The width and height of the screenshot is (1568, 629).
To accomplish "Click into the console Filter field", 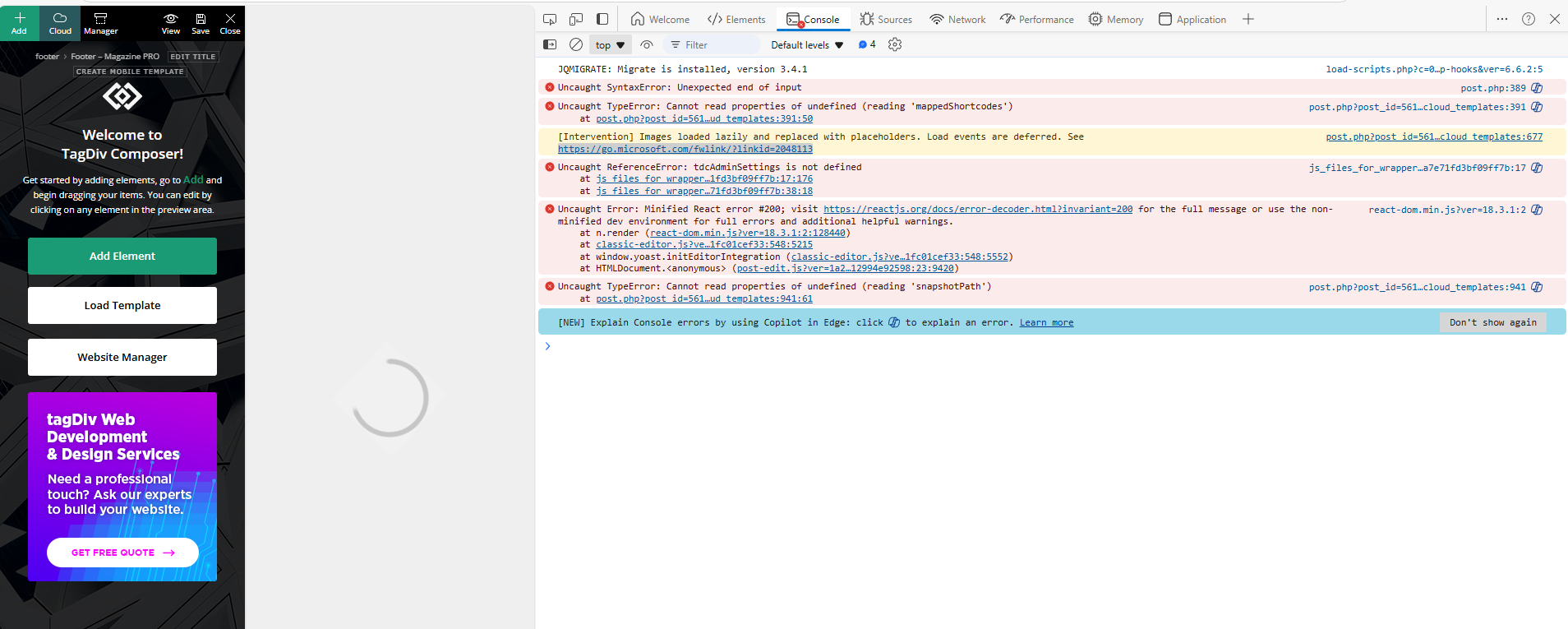I will click(713, 45).
